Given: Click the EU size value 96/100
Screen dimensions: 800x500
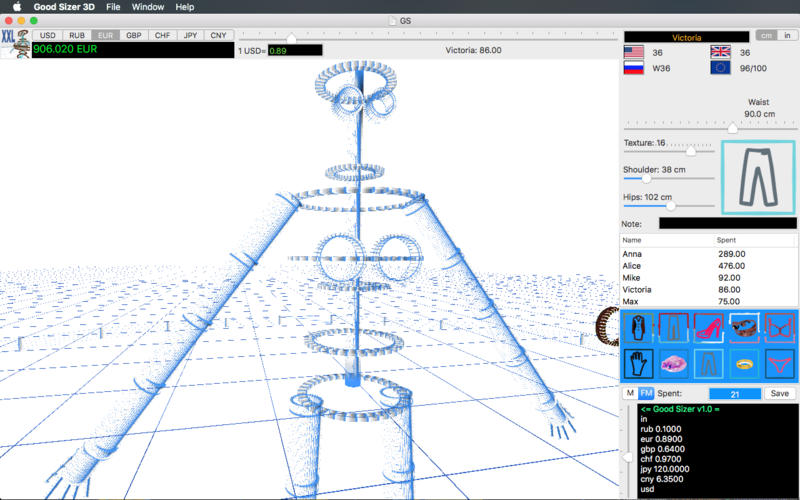Looking at the screenshot, I should click(753, 68).
